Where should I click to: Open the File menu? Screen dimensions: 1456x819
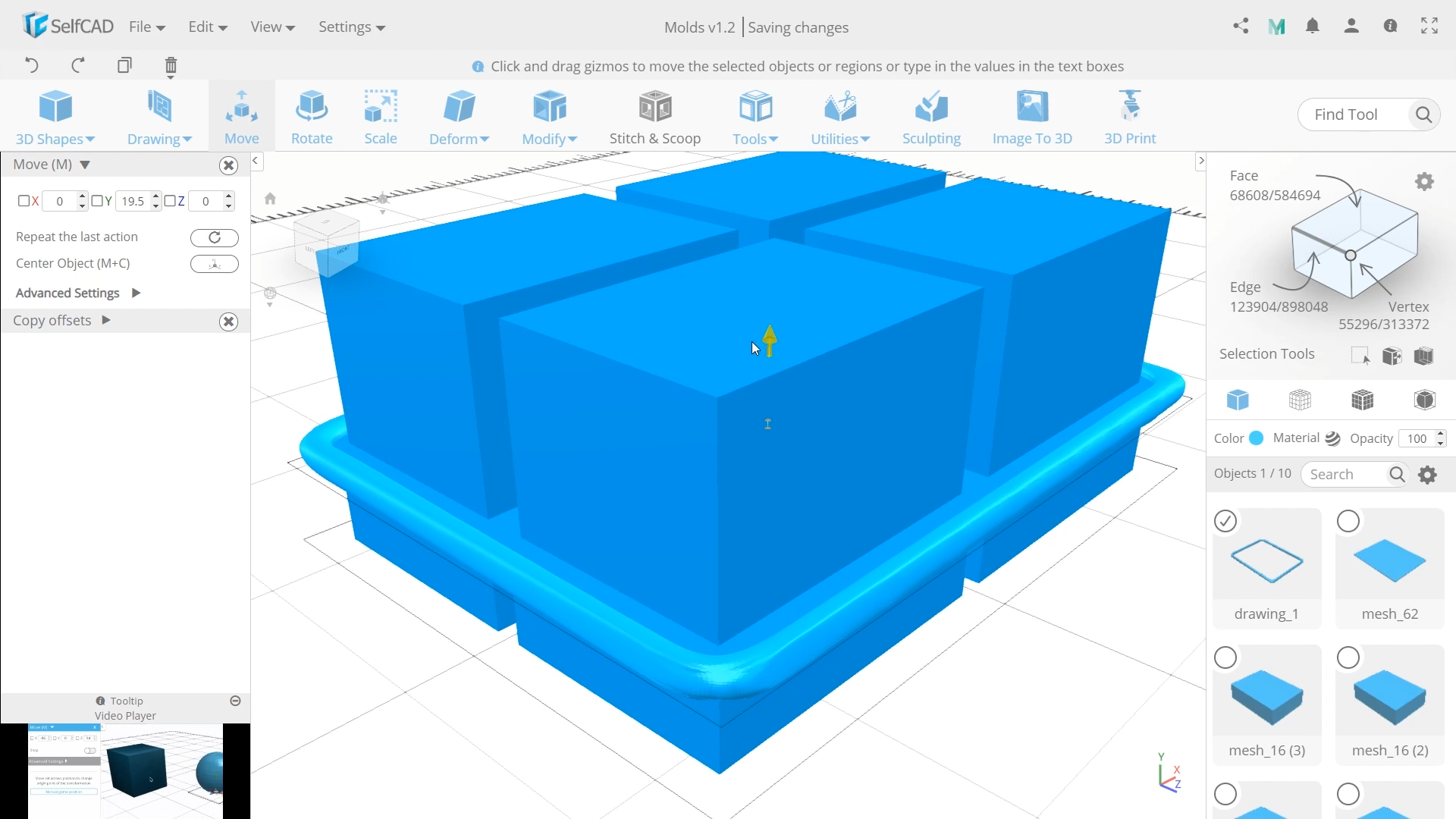[146, 27]
